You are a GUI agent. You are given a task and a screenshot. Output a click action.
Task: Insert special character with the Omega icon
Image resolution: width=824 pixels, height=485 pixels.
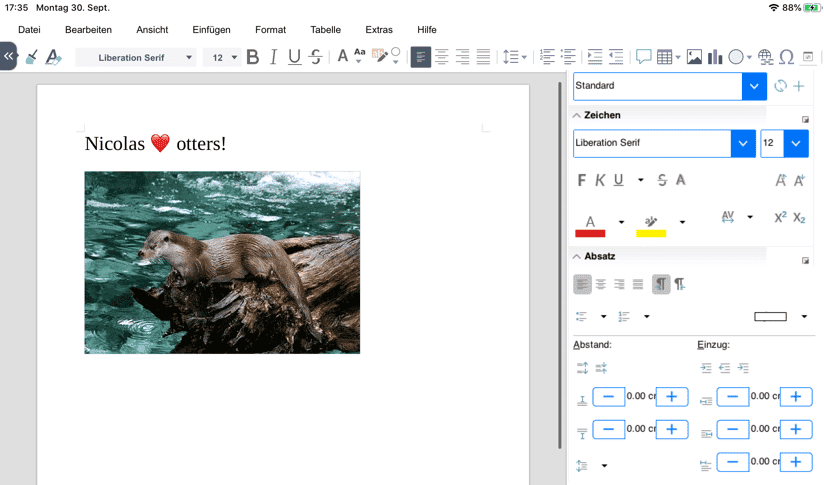(786, 57)
